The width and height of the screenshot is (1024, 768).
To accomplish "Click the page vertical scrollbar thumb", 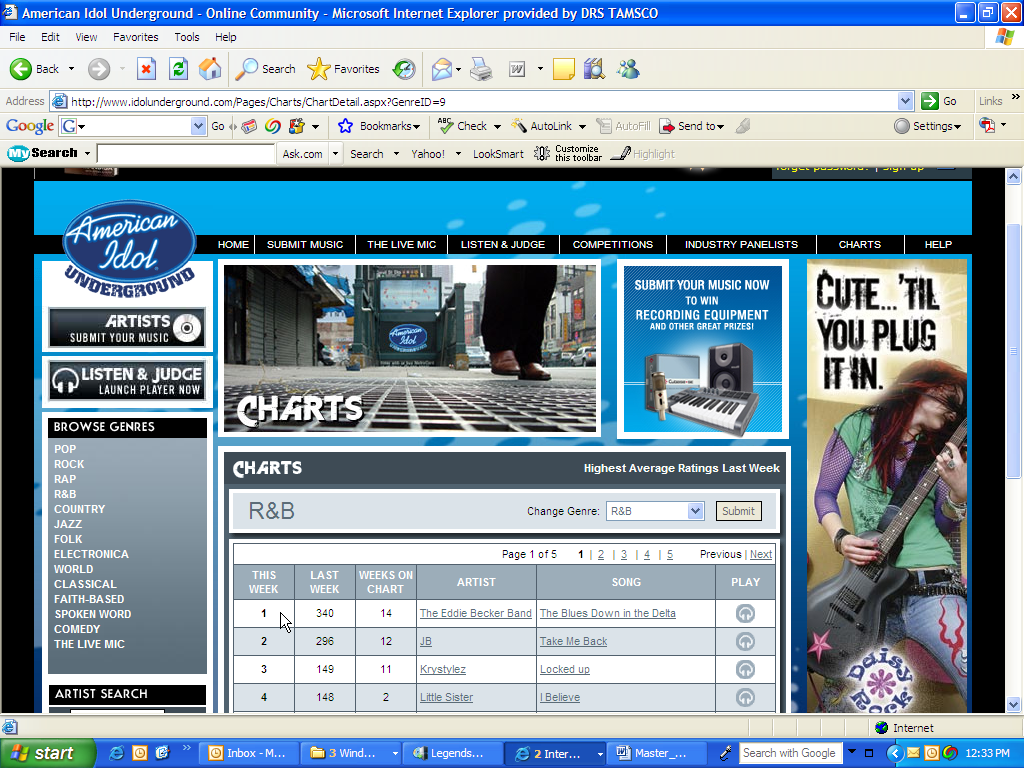I will [1013, 351].
